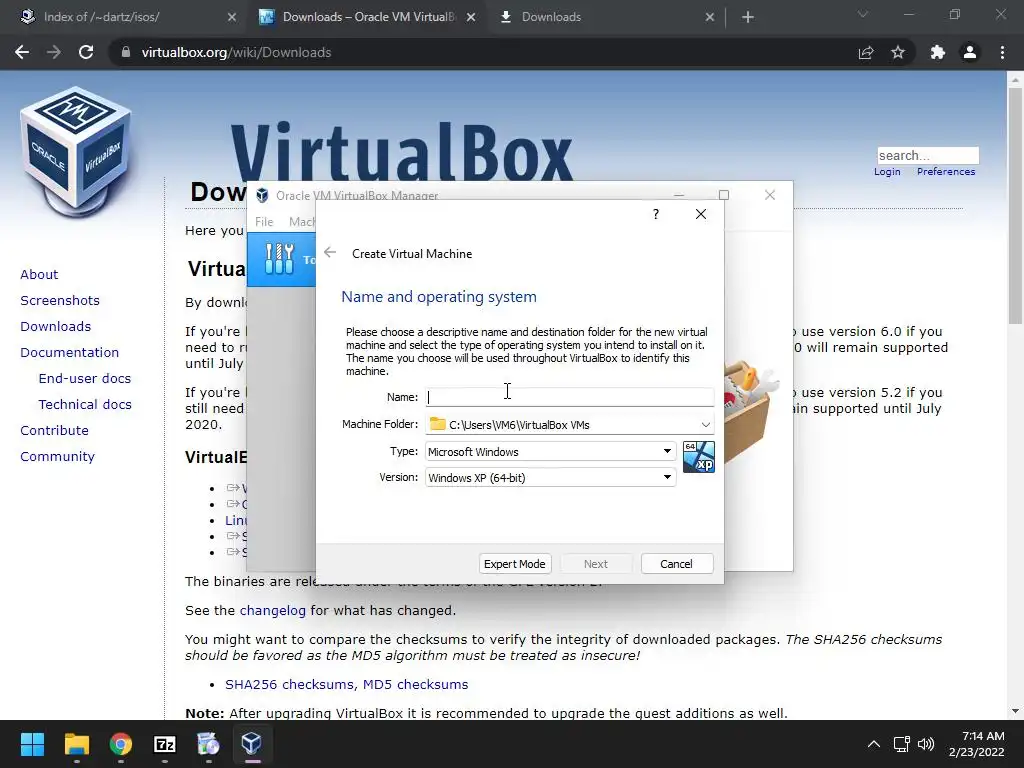Click the Tools icon in VirtualBox Manager
The width and height of the screenshot is (1024, 768).
pos(280,259)
